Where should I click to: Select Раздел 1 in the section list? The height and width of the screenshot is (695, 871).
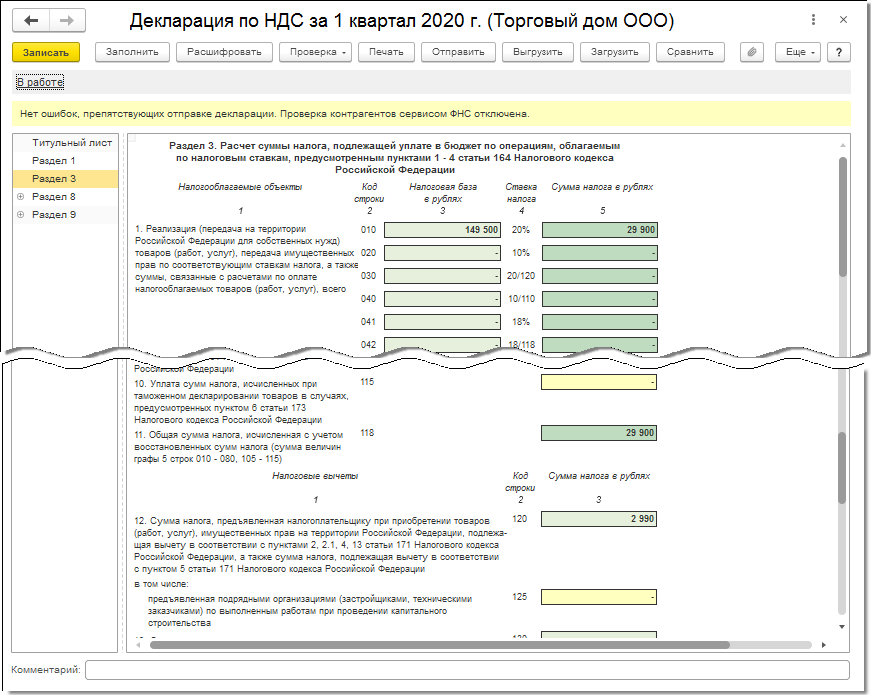coord(53,161)
